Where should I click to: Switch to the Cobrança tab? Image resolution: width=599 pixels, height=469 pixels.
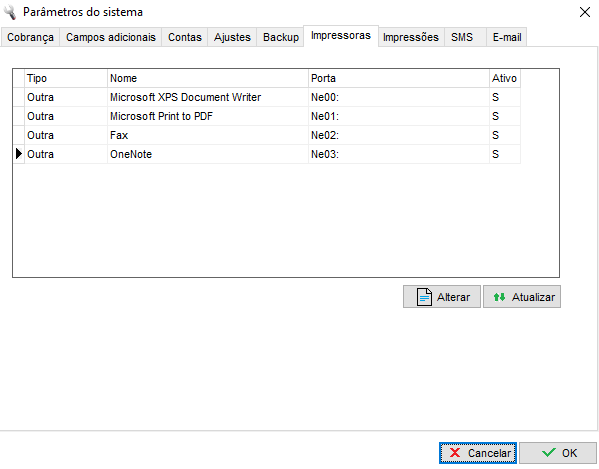[x=30, y=37]
